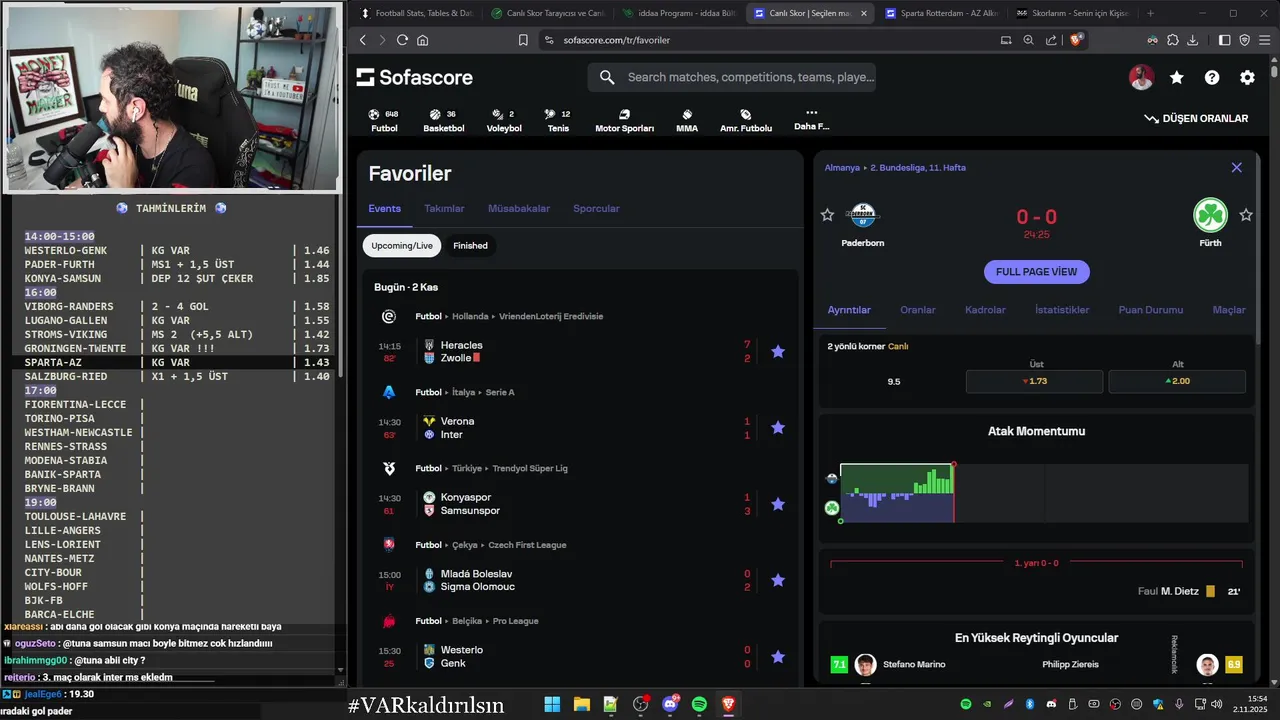Open the Fürth team logo
Viewport: 1280px width, 720px height.
(1210, 215)
